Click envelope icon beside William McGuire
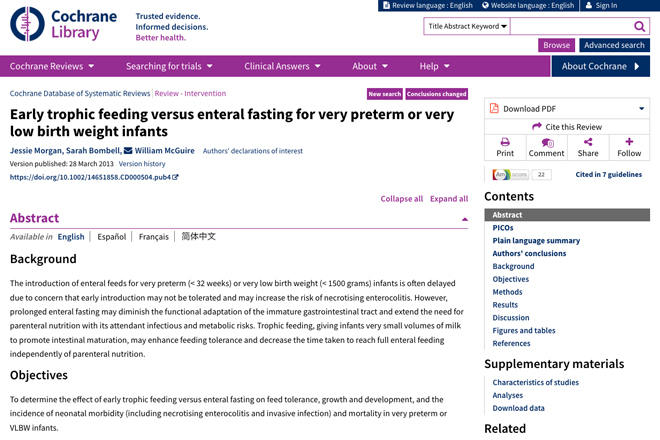 click(x=128, y=150)
